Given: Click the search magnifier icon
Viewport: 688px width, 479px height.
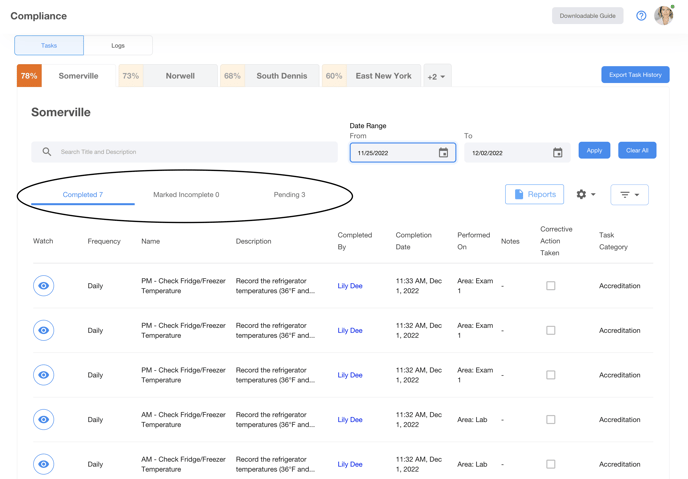Looking at the screenshot, I should pos(47,152).
